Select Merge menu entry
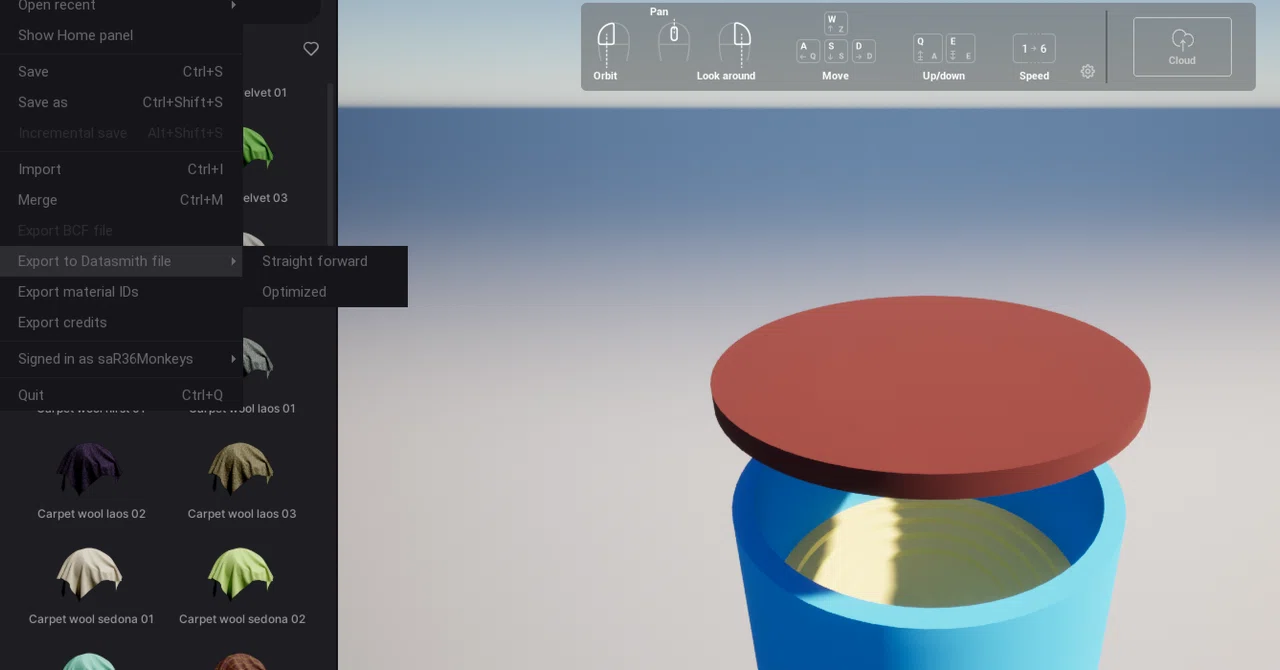 tap(121, 200)
